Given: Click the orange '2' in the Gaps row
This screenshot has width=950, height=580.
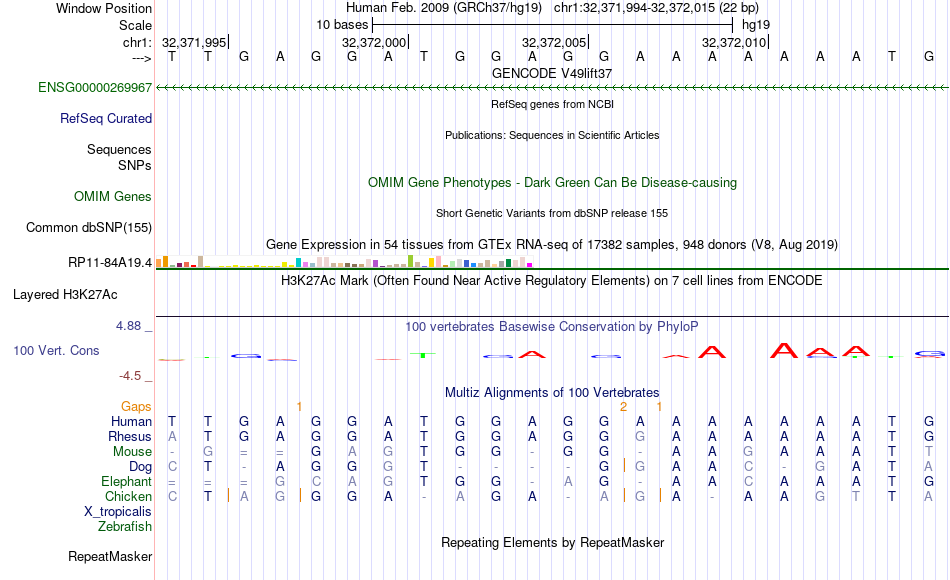Looking at the screenshot, I should pos(623,407).
